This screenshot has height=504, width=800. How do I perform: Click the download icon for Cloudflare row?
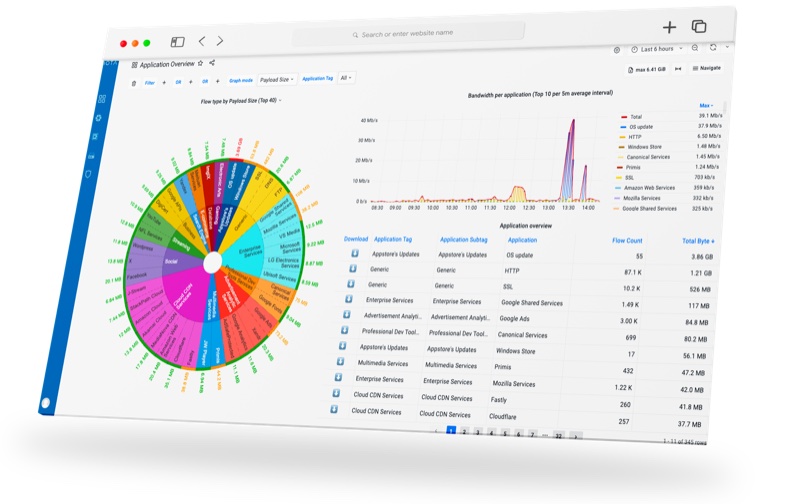(x=333, y=410)
